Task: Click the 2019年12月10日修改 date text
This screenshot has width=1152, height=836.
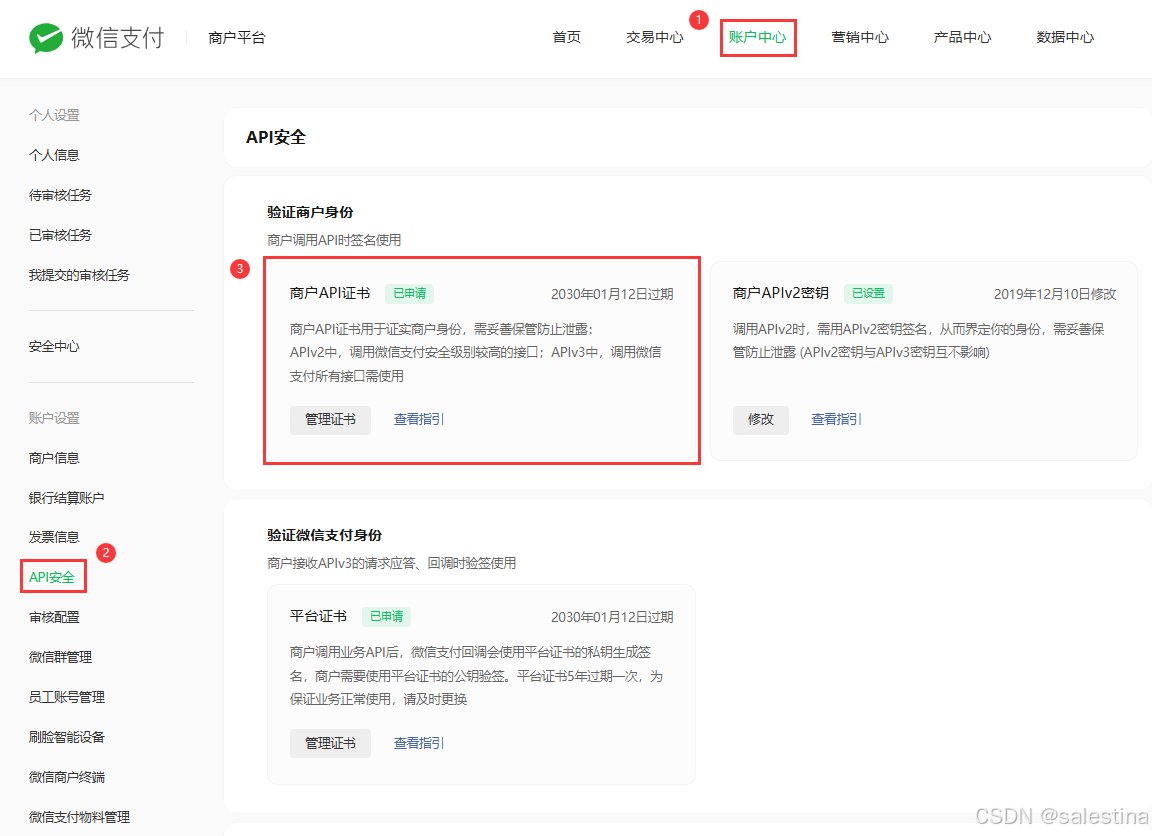Action: click(1055, 295)
